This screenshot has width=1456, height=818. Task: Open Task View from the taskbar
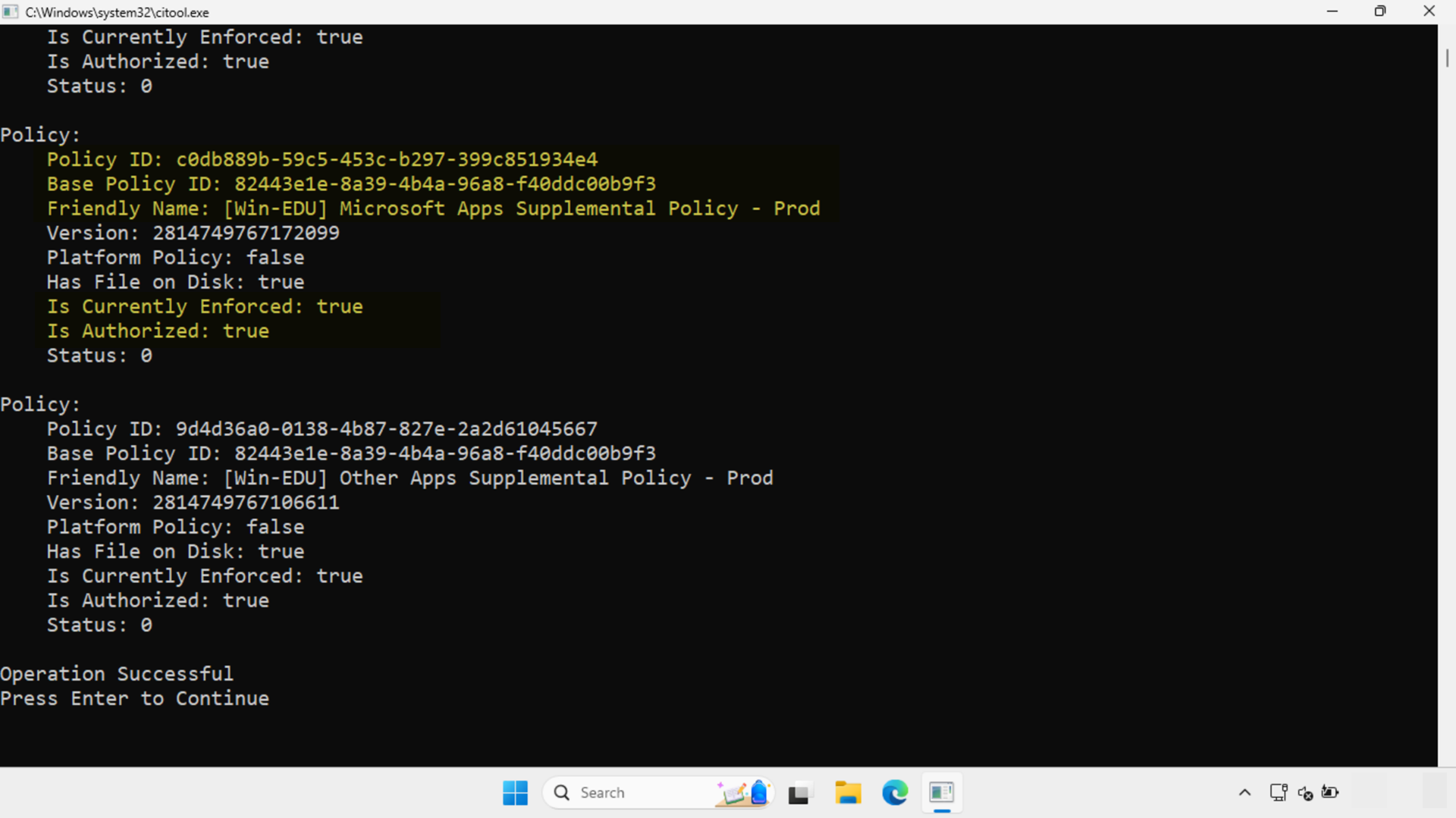point(799,793)
